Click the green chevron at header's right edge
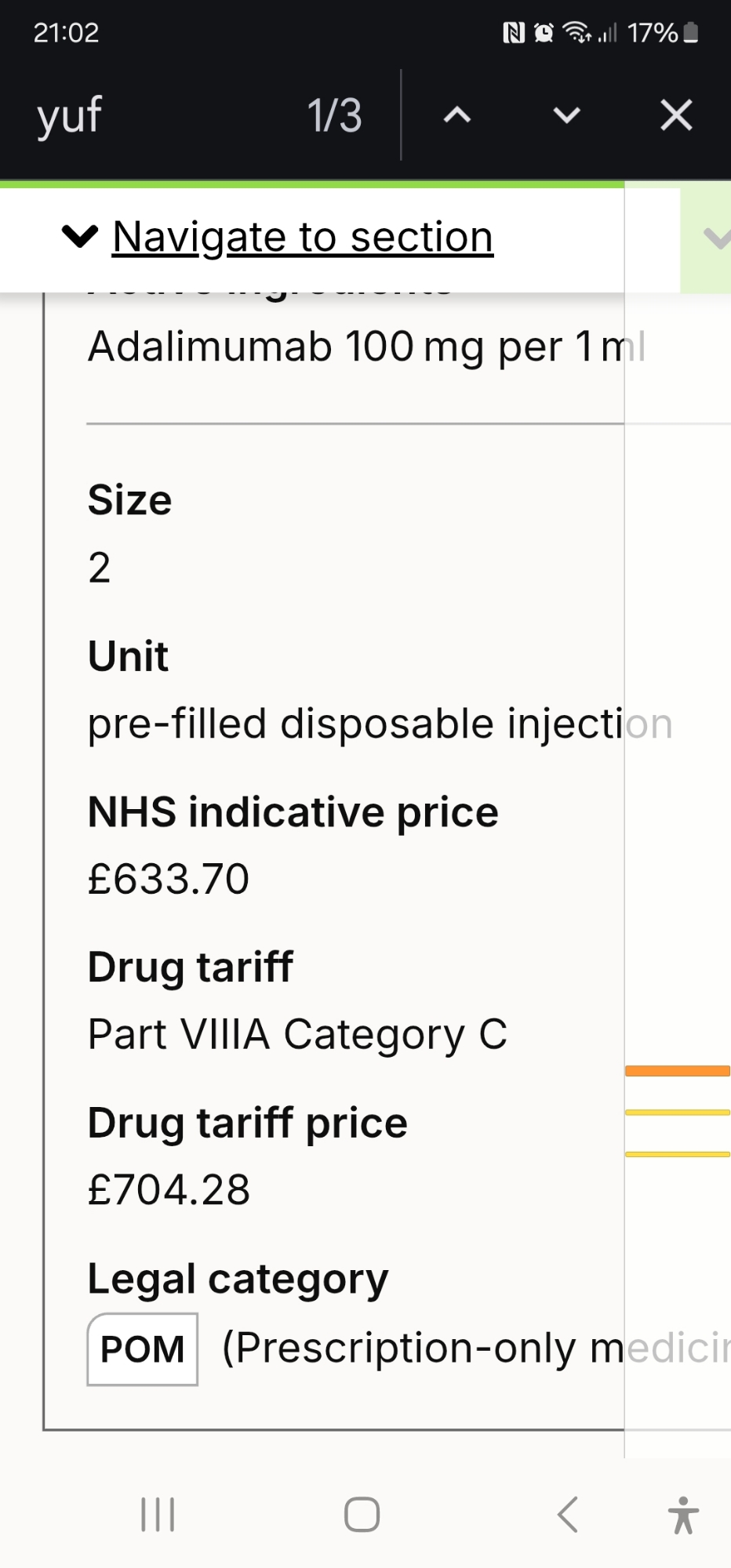This screenshot has width=731, height=1568. pyautogui.click(x=715, y=238)
